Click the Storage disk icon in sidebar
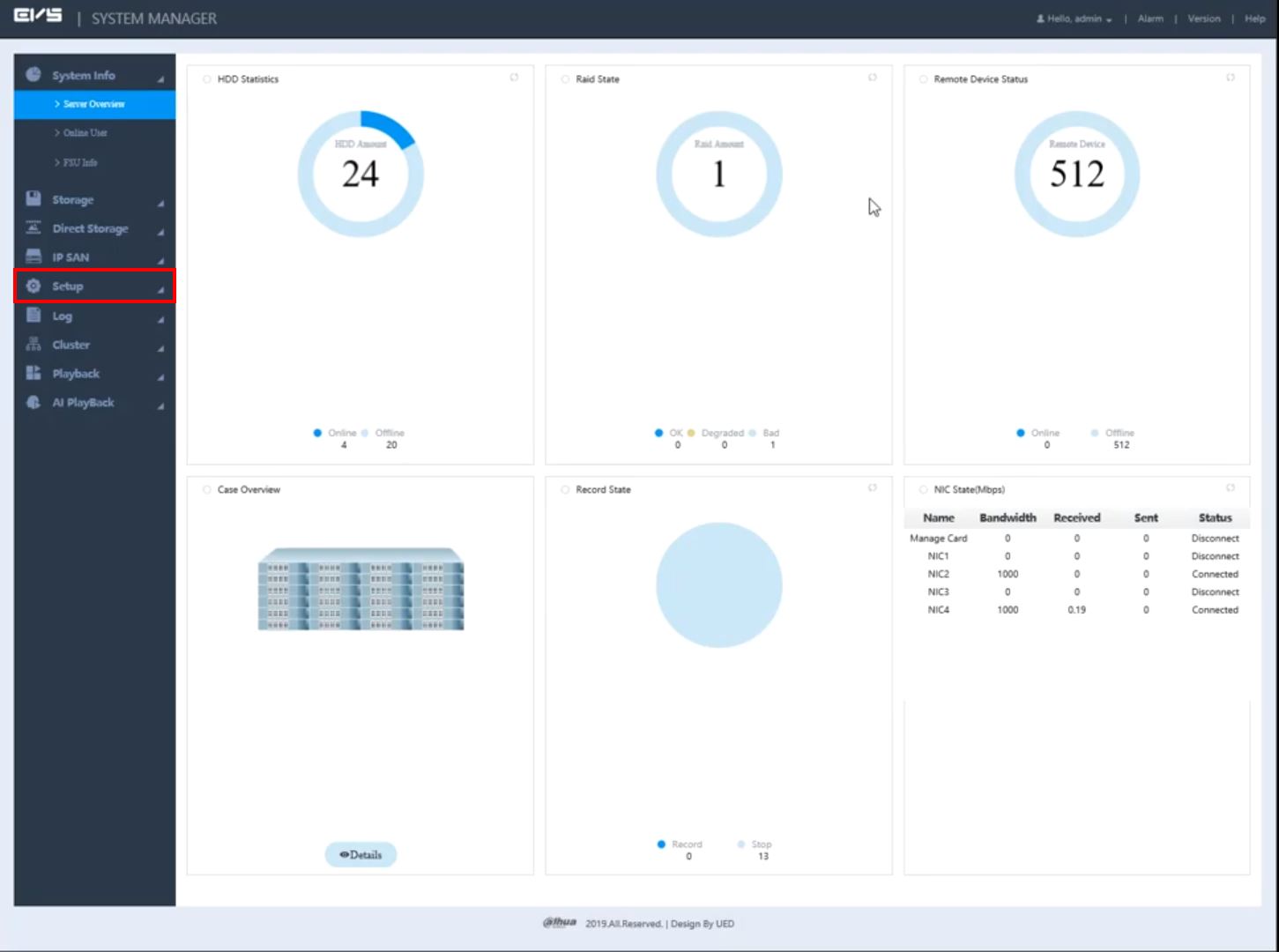1279x952 pixels. coord(33,199)
